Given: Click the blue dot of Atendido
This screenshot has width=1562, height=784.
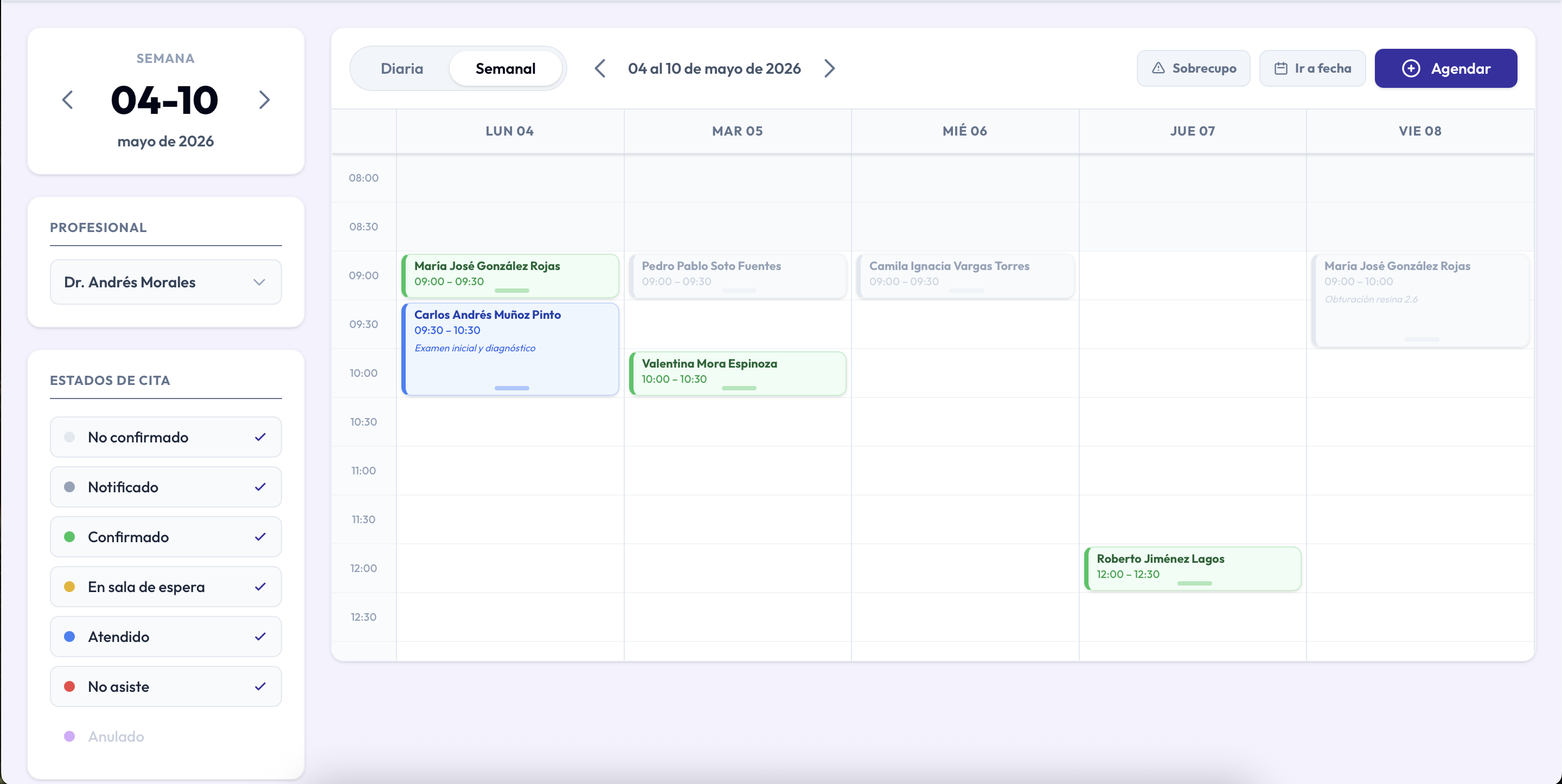Looking at the screenshot, I should pos(70,637).
